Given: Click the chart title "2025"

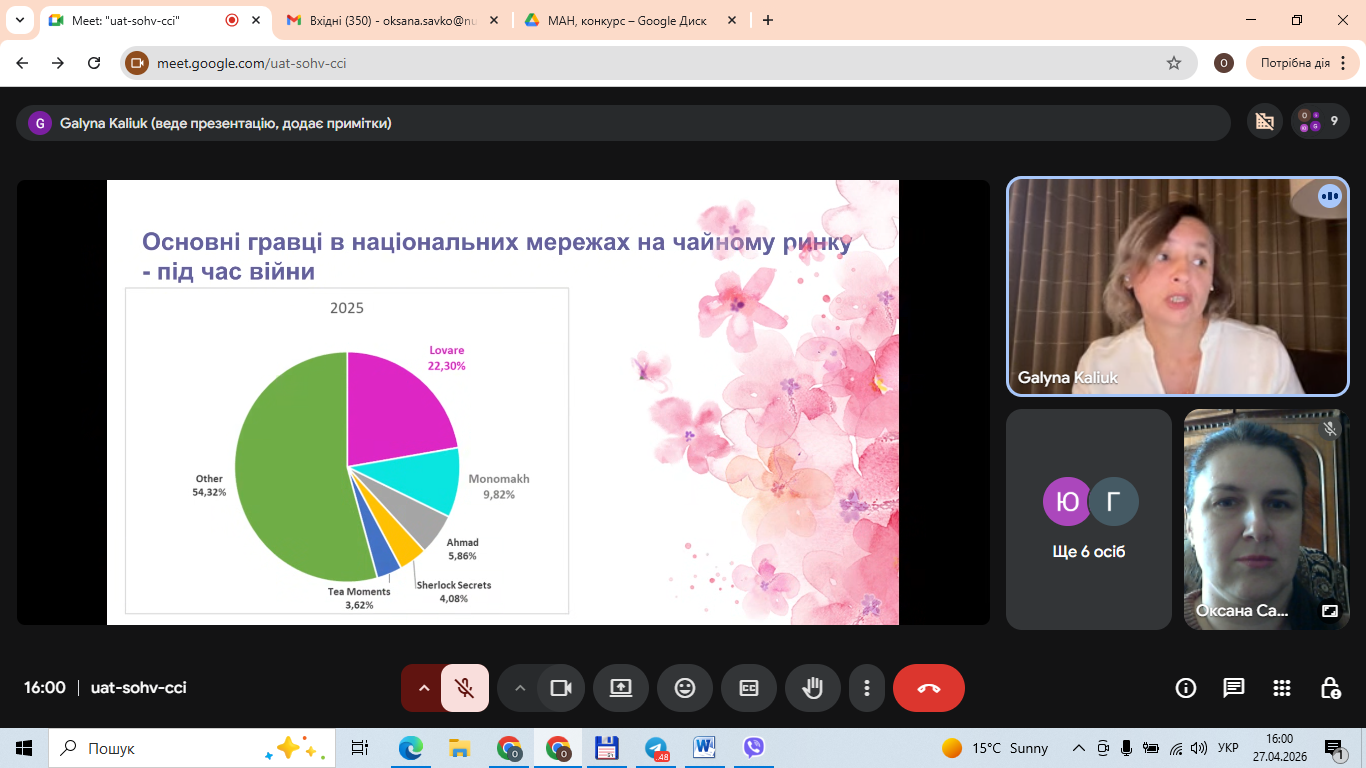Looking at the screenshot, I should click(x=347, y=308).
